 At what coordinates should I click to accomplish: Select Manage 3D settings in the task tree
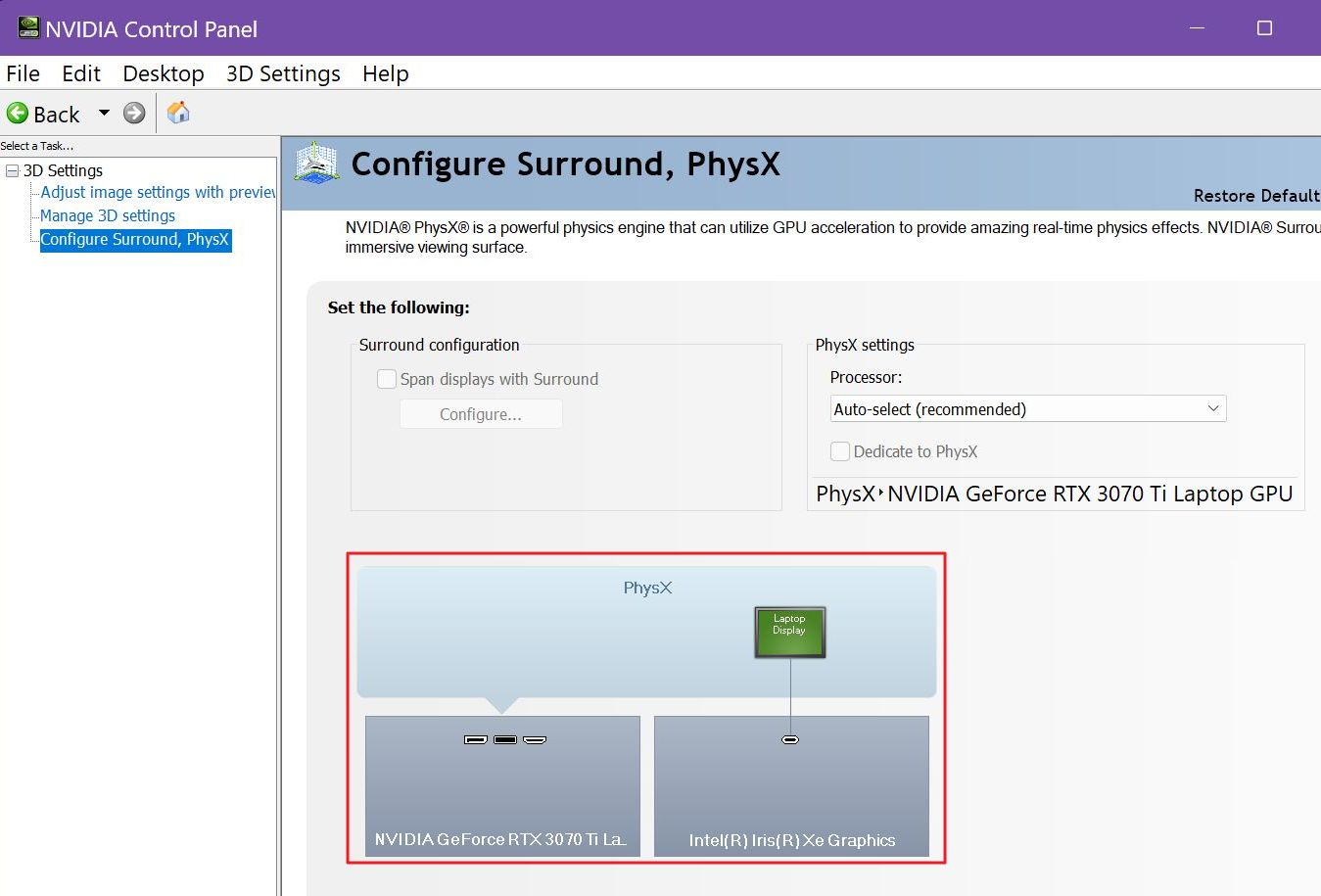(x=107, y=215)
